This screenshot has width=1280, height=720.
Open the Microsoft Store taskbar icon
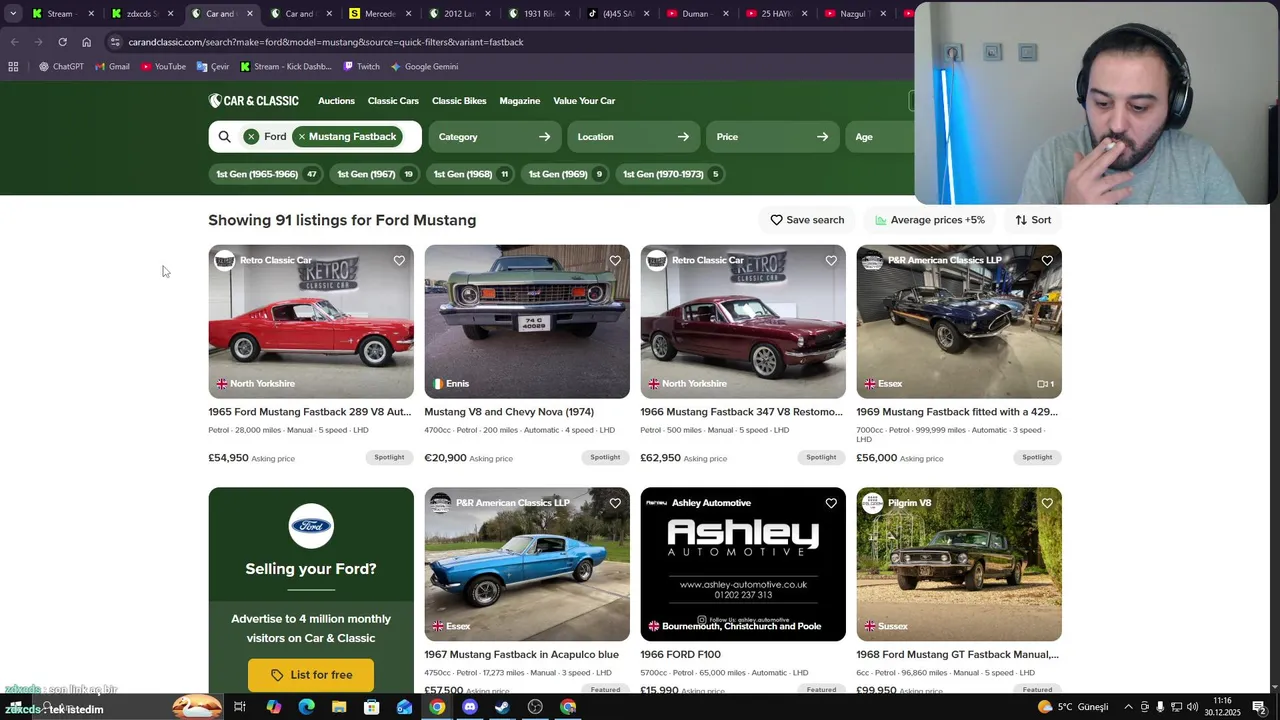371,707
